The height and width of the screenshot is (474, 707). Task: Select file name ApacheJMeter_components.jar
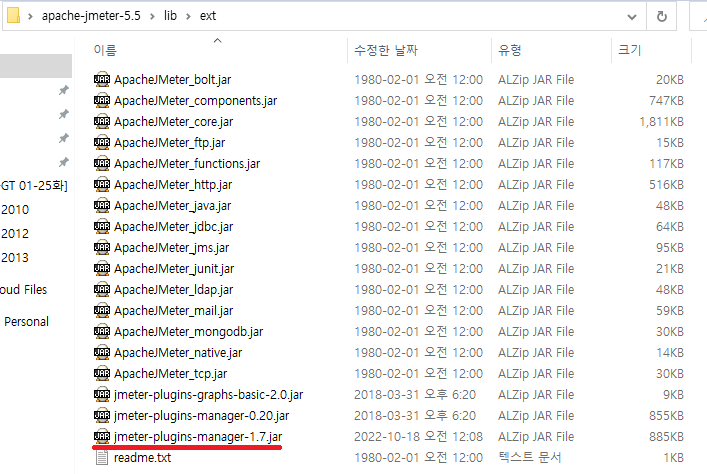[196, 101]
